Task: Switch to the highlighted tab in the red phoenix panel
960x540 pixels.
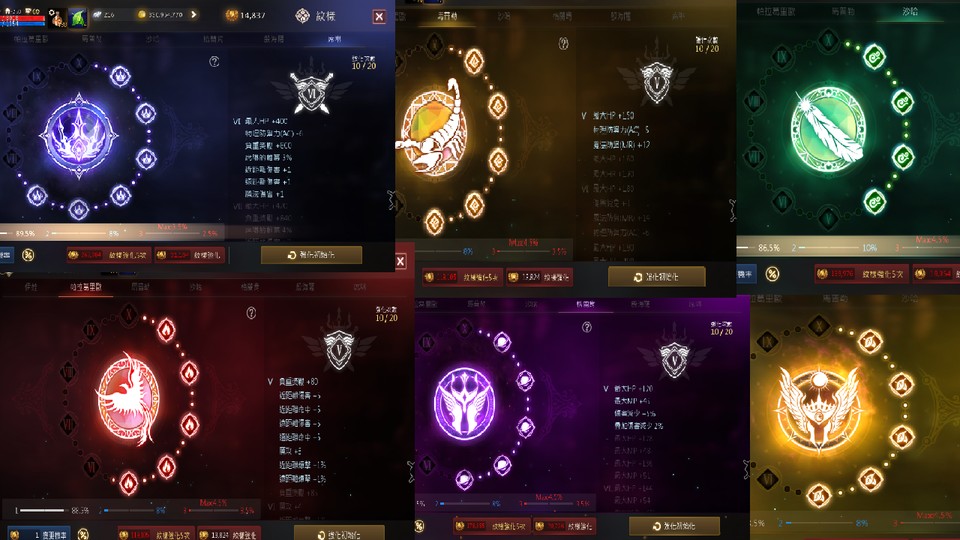Action: click(86, 287)
